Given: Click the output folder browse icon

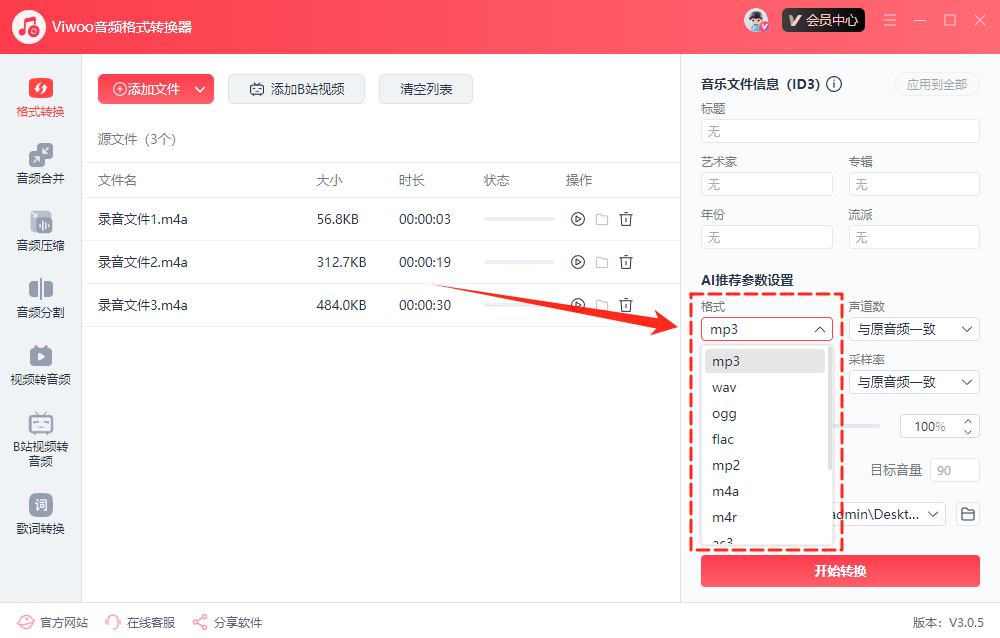Looking at the screenshot, I should click(x=967, y=514).
